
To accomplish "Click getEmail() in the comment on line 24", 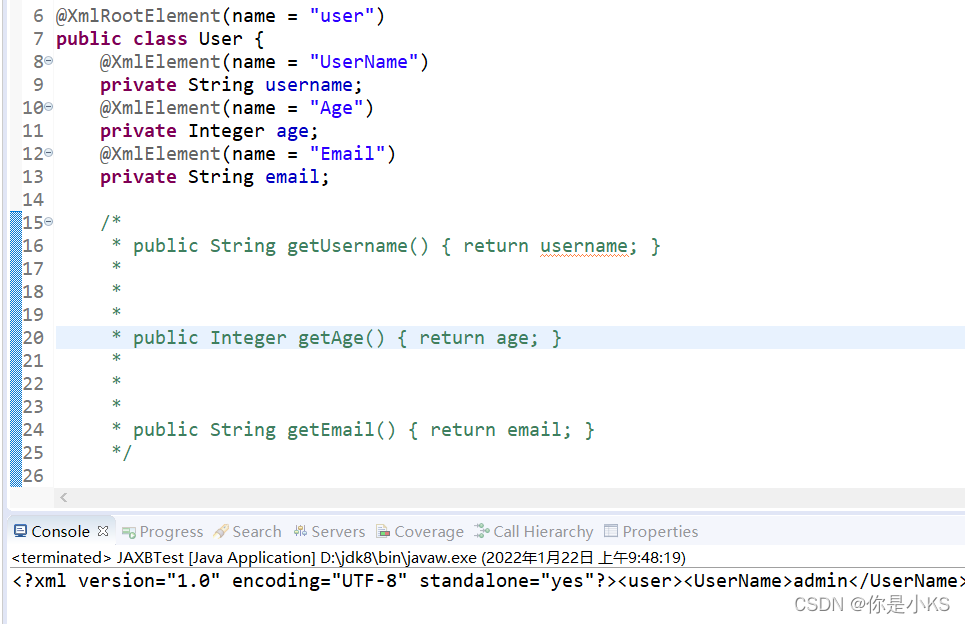I will click(x=341, y=430).
